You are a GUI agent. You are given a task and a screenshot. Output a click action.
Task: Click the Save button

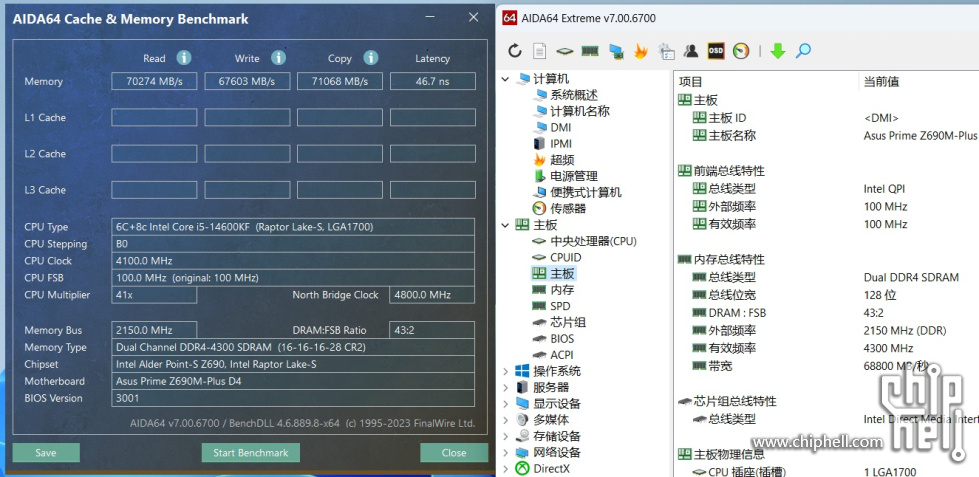coord(46,453)
